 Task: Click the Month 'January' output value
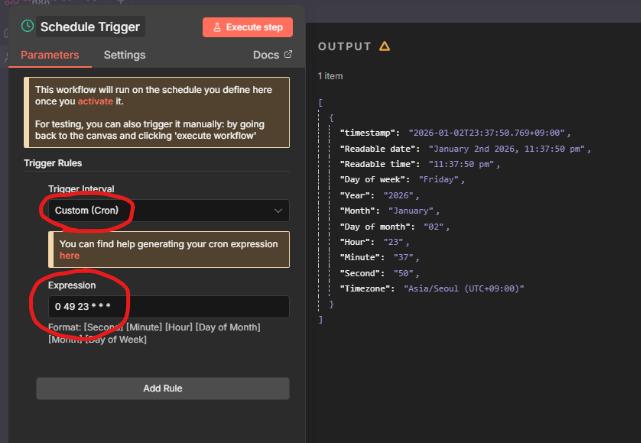point(412,211)
